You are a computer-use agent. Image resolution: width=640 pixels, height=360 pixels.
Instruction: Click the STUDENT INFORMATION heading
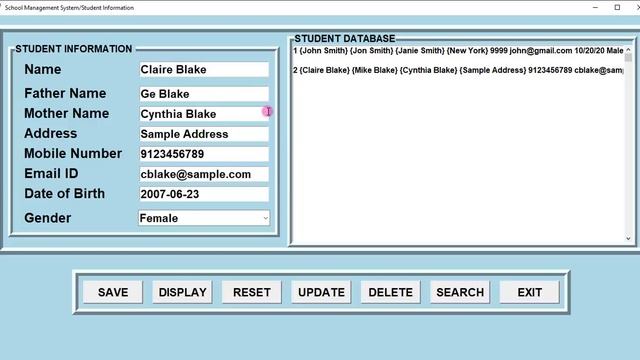click(x=74, y=49)
